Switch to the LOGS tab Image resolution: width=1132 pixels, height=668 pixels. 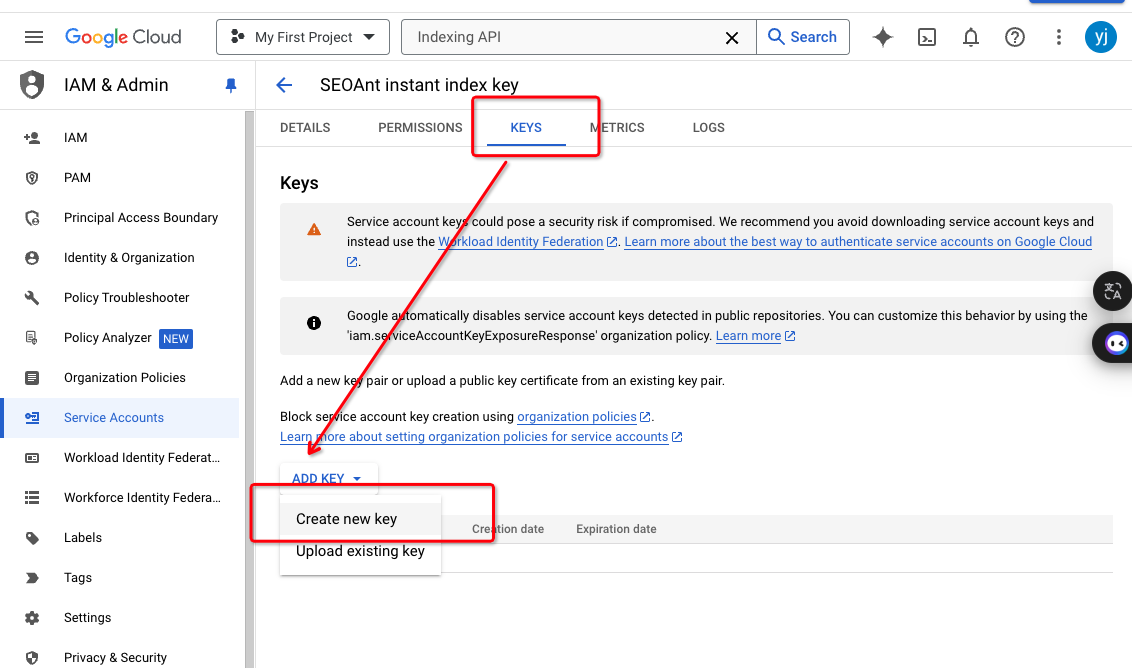coord(708,128)
